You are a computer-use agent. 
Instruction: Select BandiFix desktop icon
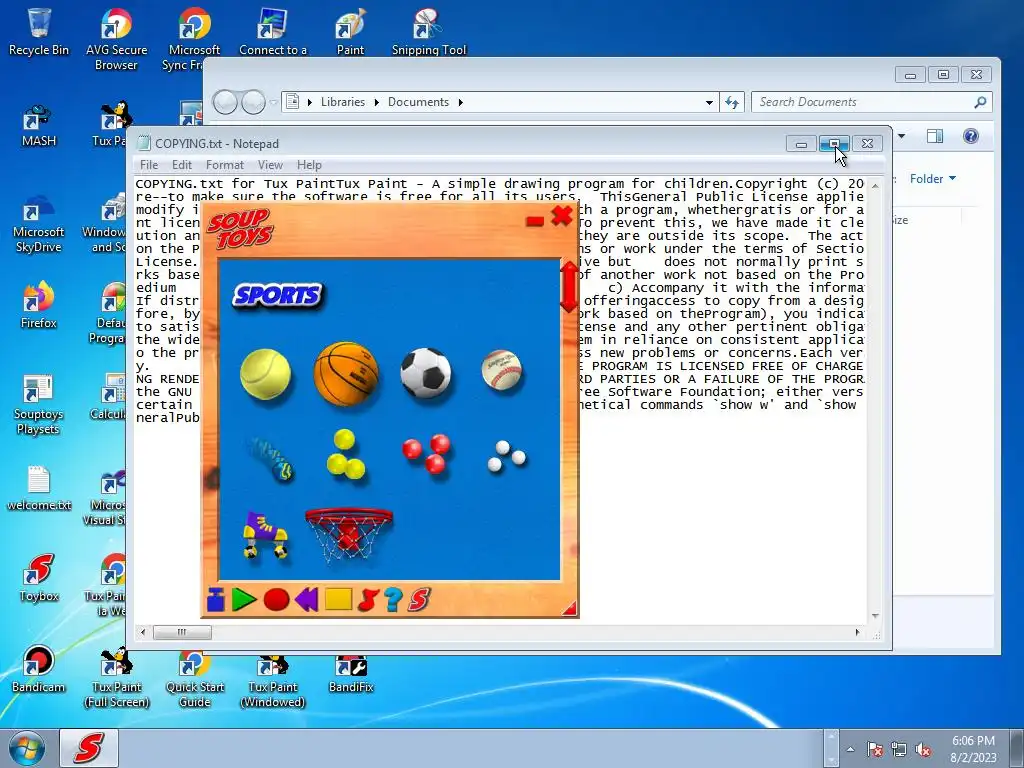tap(351, 673)
